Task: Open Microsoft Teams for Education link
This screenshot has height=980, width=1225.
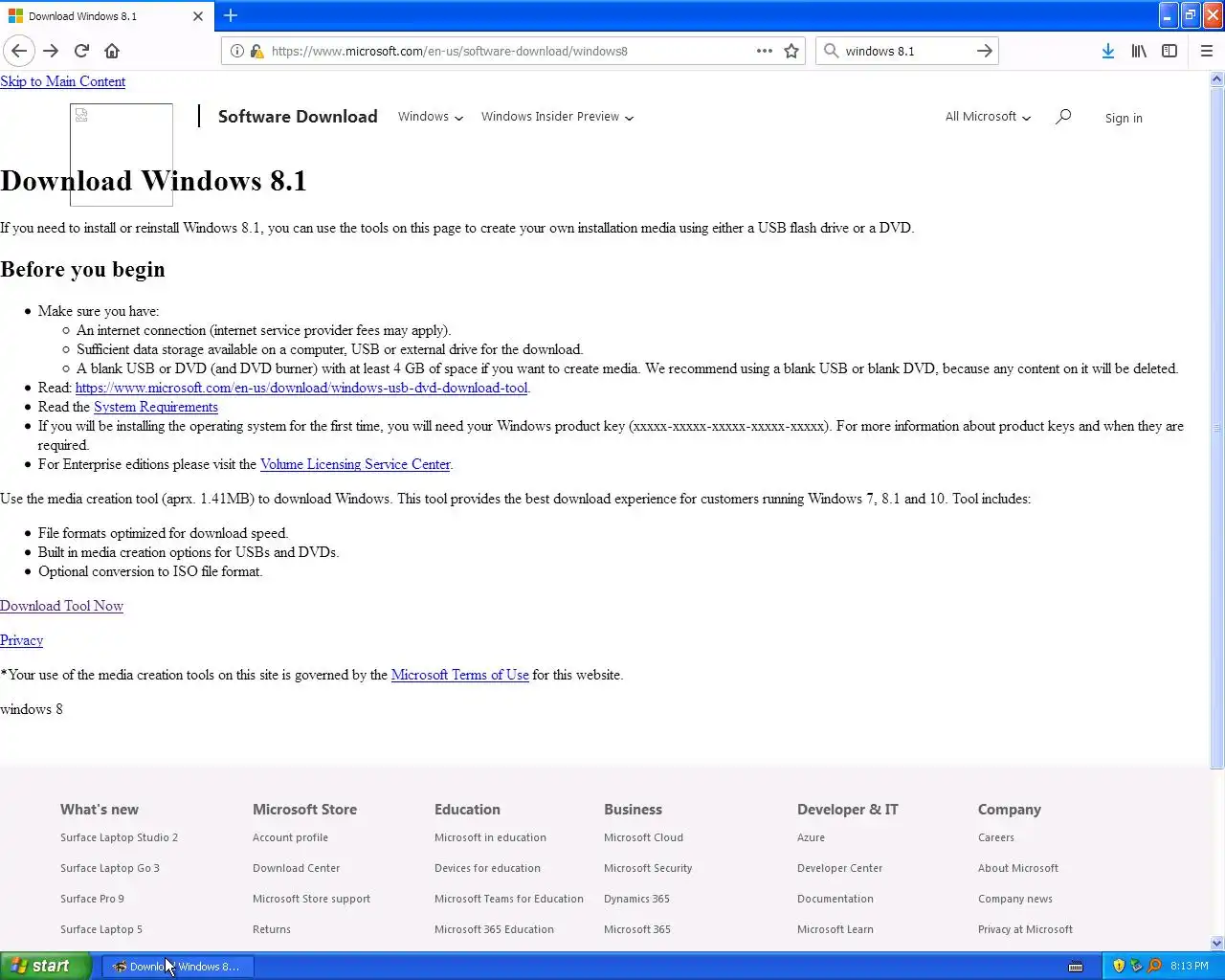Action: tap(509, 899)
